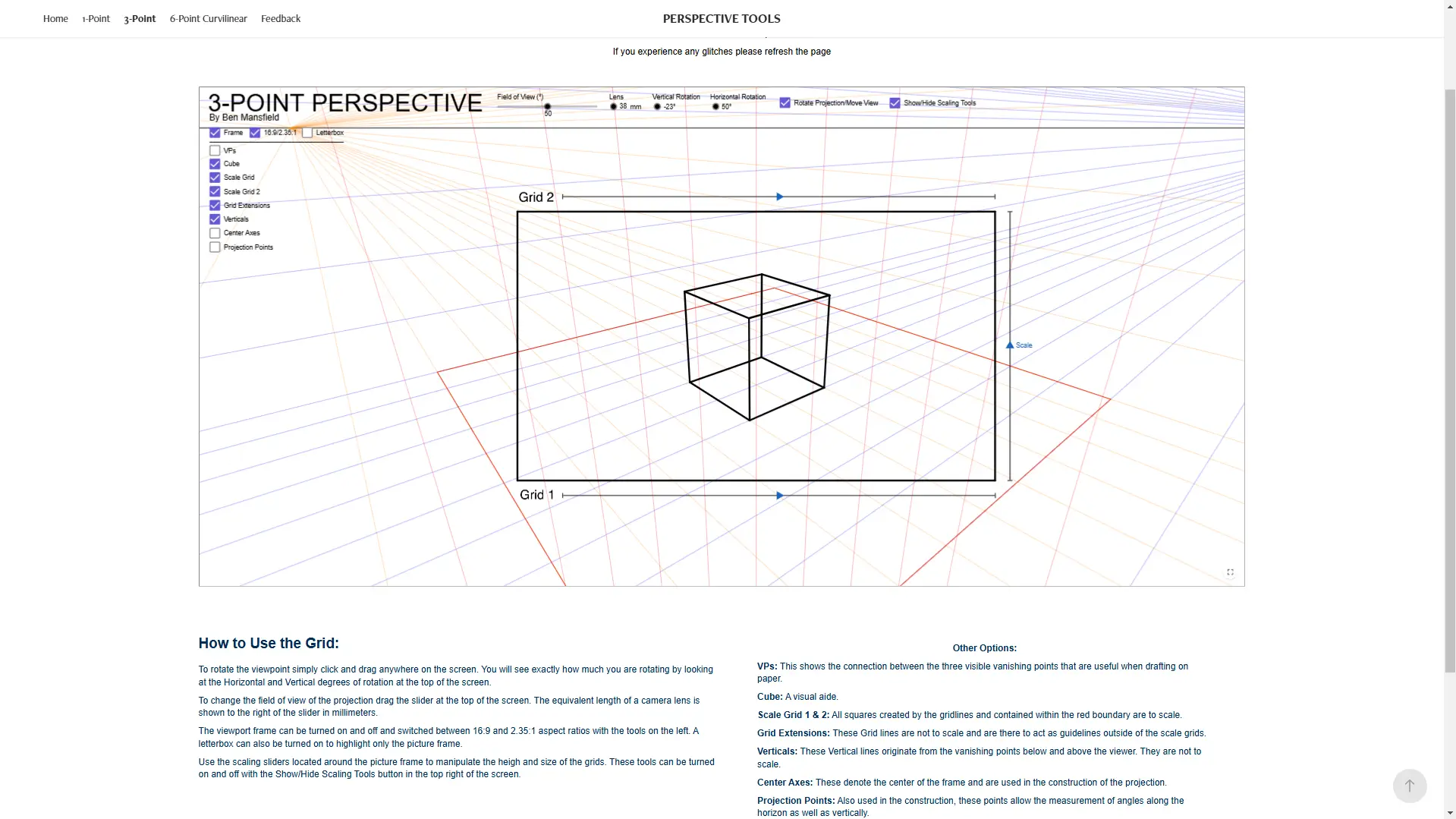Click the Horizontal Rotation 50° value
This screenshot has height=819, width=1456.
(726, 107)
